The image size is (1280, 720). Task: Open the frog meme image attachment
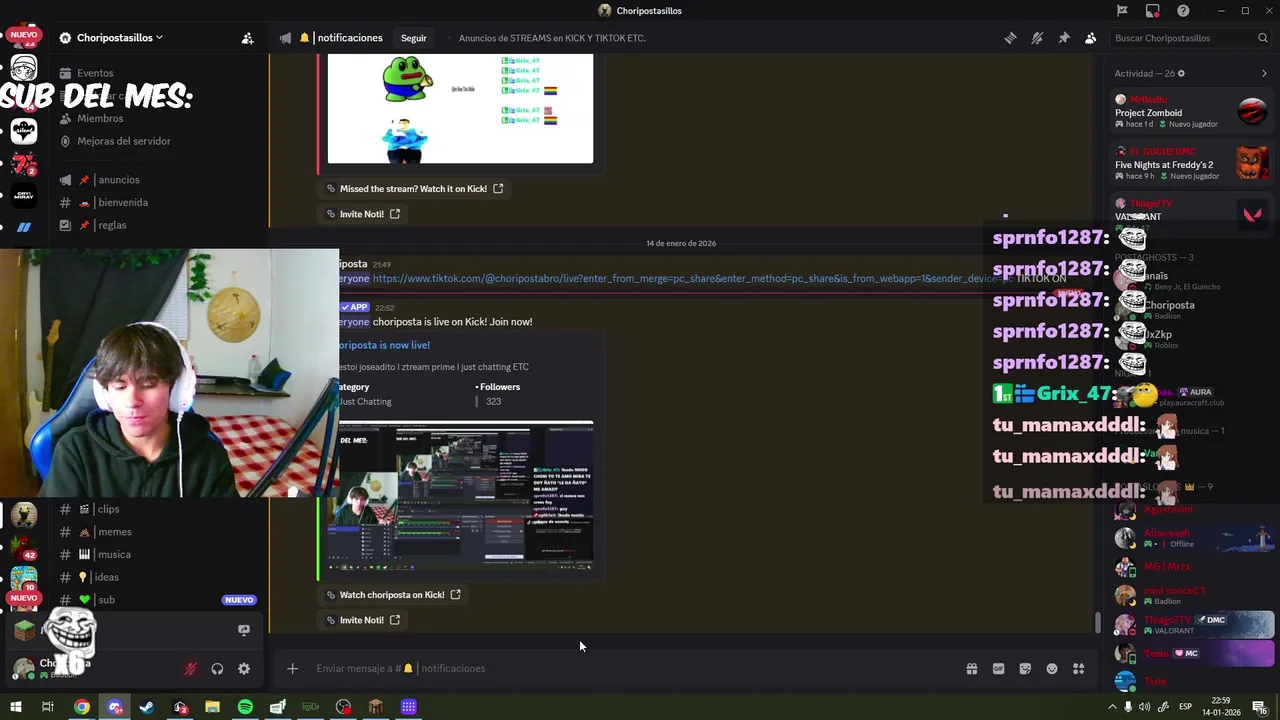click(x=460, y=108)
